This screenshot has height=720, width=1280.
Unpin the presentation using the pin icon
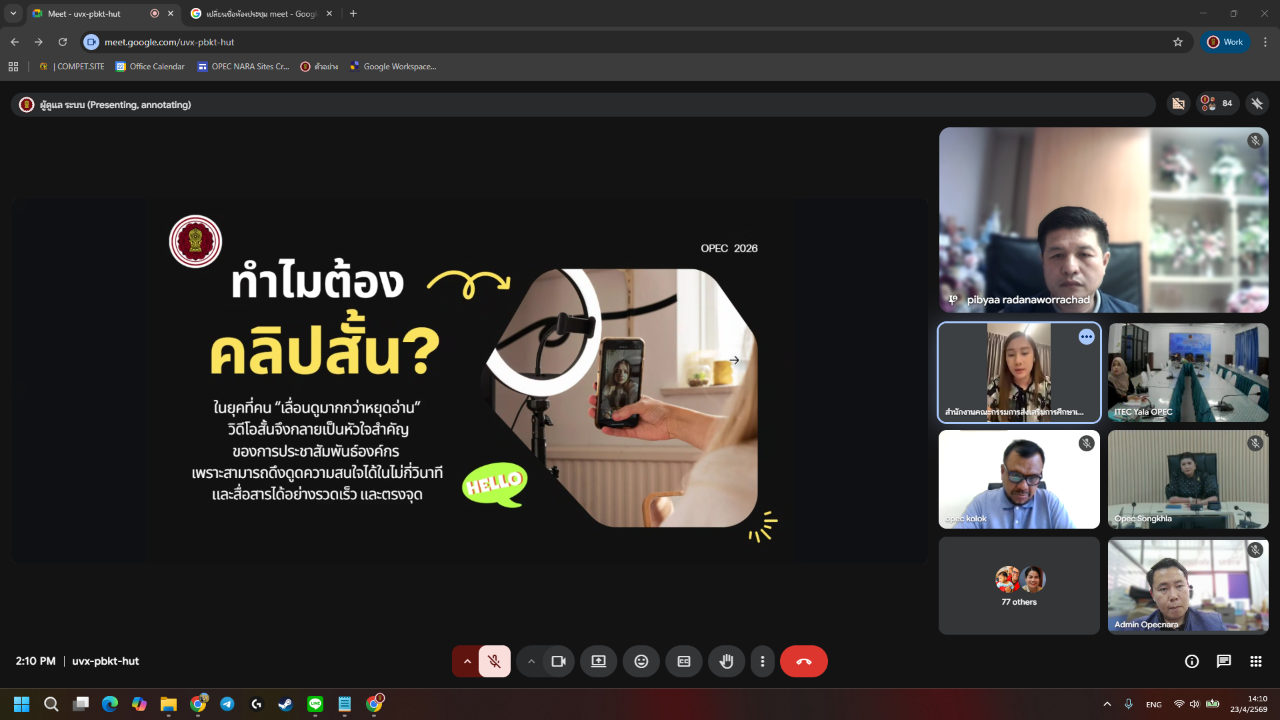click(x=1257, y=103)
